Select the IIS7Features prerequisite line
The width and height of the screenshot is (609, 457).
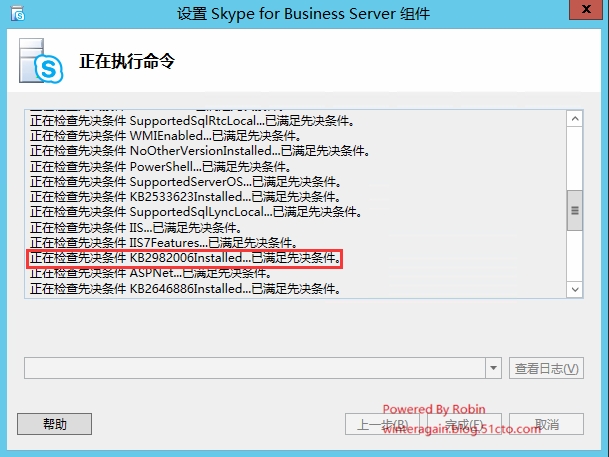[x=164, y=243]
